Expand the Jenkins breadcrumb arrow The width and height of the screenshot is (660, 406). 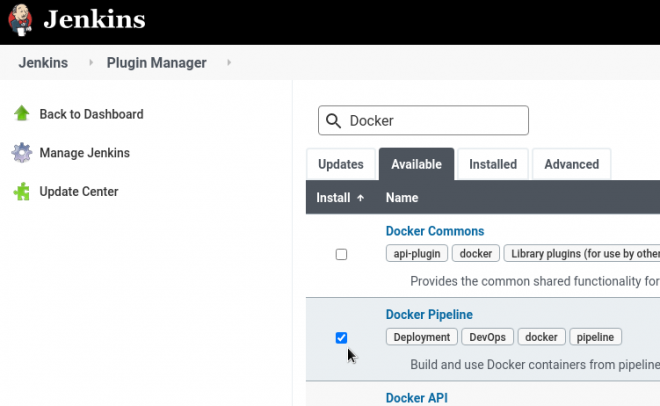point(88,63)
